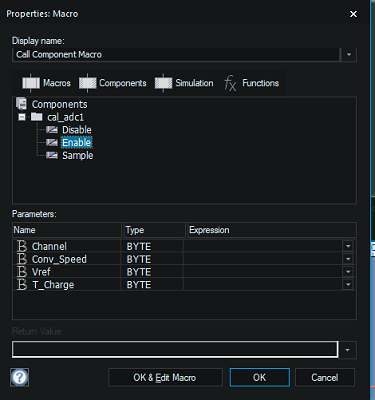Switch to the Components tab

(x=113, y=83)
